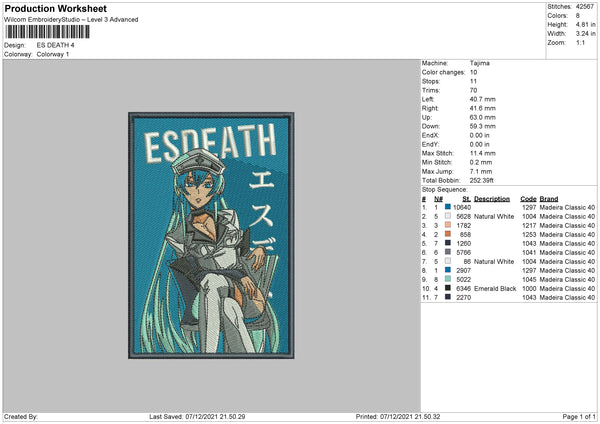The width and height of the screenshot is (600, 424).
Task: Select stitch count '2270' in row 11
Action: tap(463, 297)
